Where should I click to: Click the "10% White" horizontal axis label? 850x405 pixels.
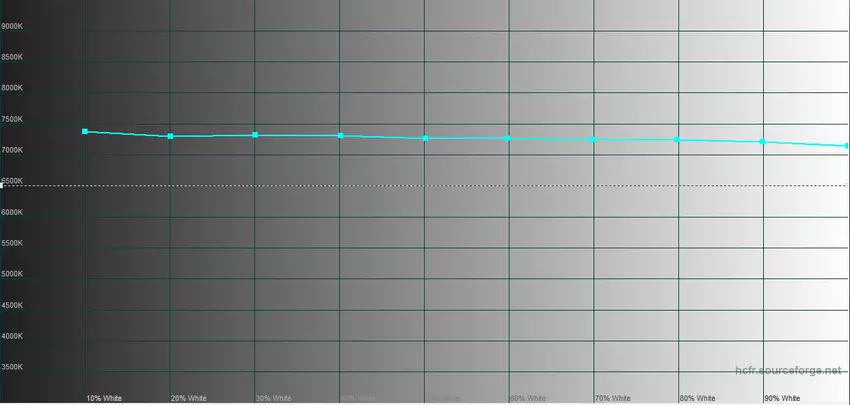coord(104,398)
